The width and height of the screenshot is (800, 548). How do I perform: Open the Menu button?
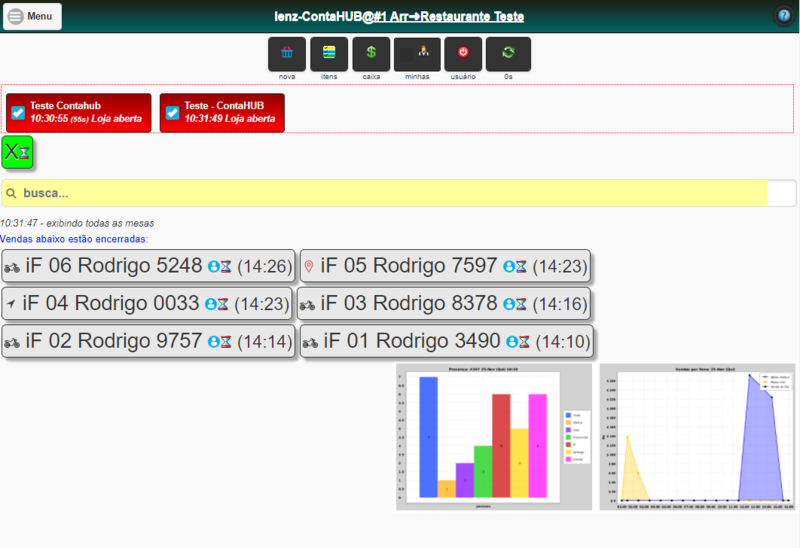coord(32,16)
